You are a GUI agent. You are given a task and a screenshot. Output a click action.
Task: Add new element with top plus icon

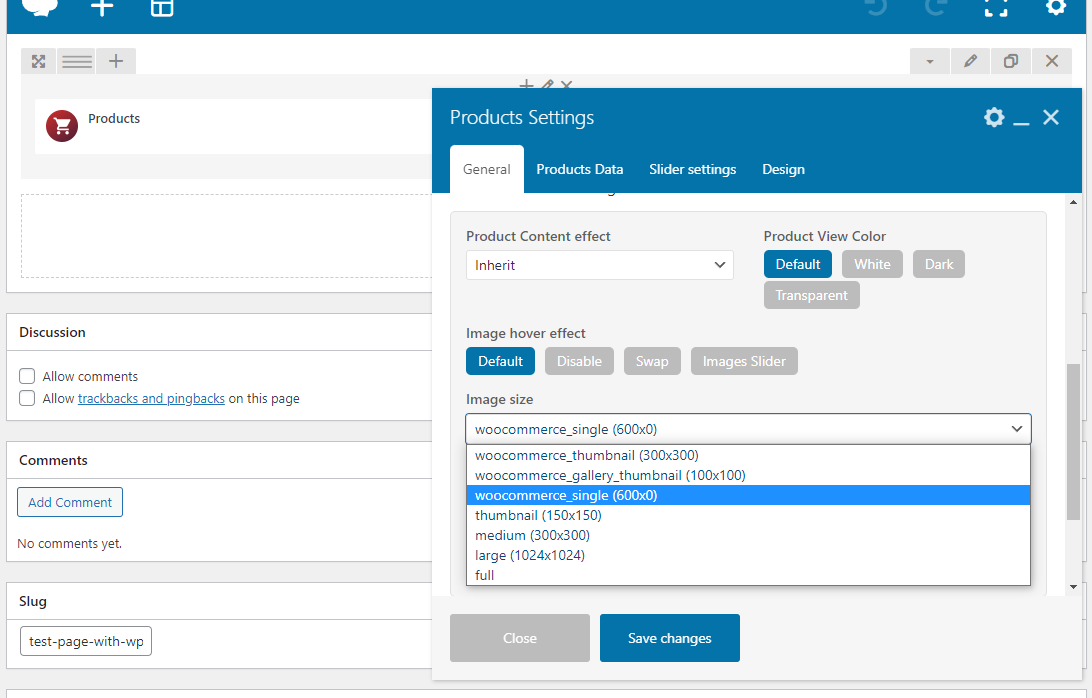point(102,8)
